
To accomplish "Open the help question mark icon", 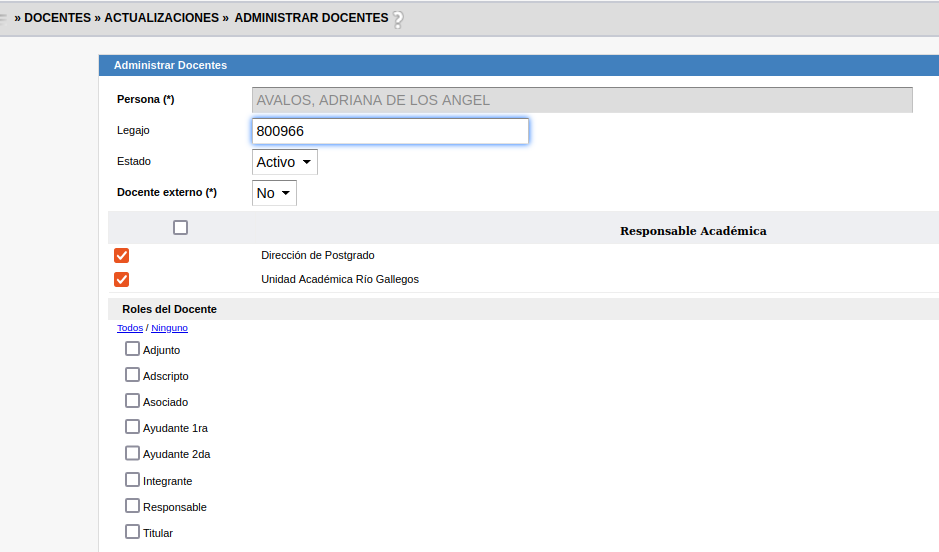I will (398, 19).
